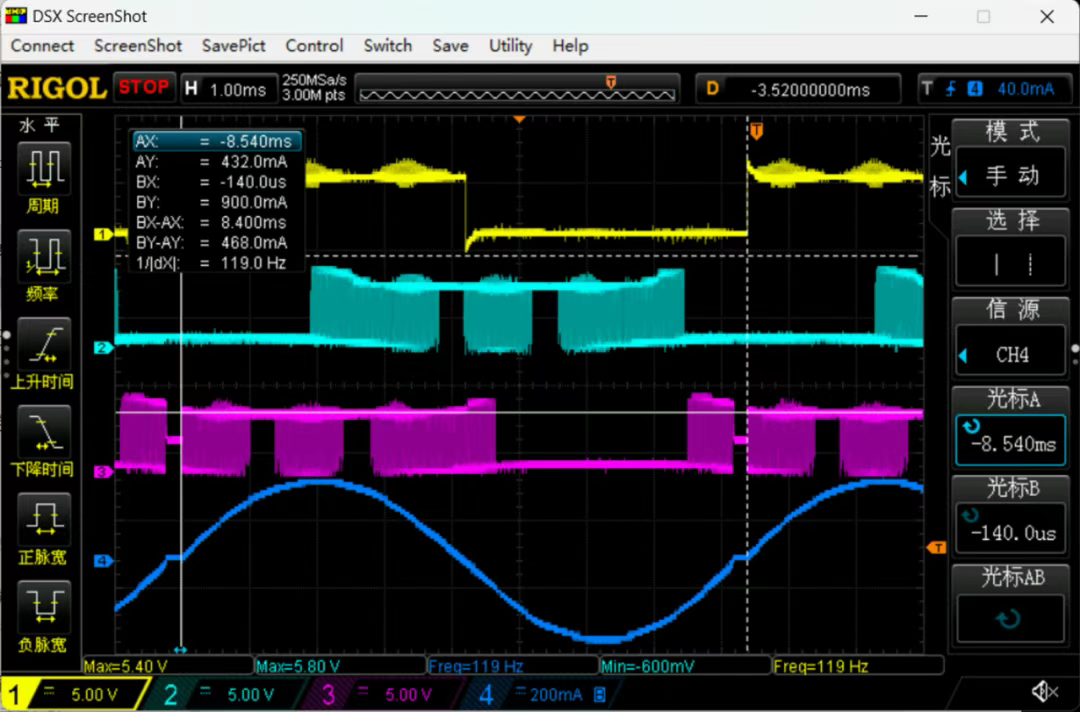
Task: Click the AX = -8.540ms cursor readout
Action: tap(217, 141)
